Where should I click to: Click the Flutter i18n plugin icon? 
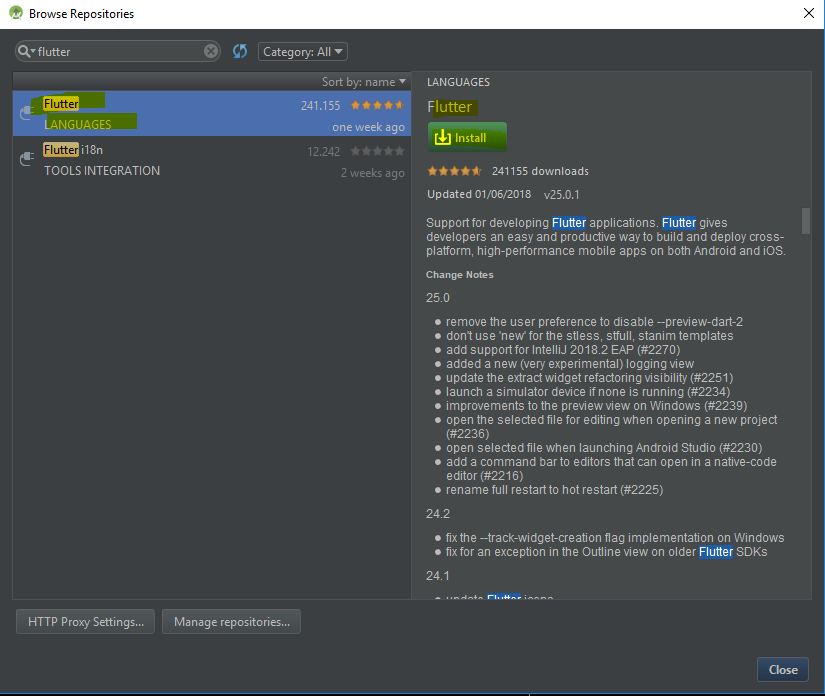click(x=28, y=160)
